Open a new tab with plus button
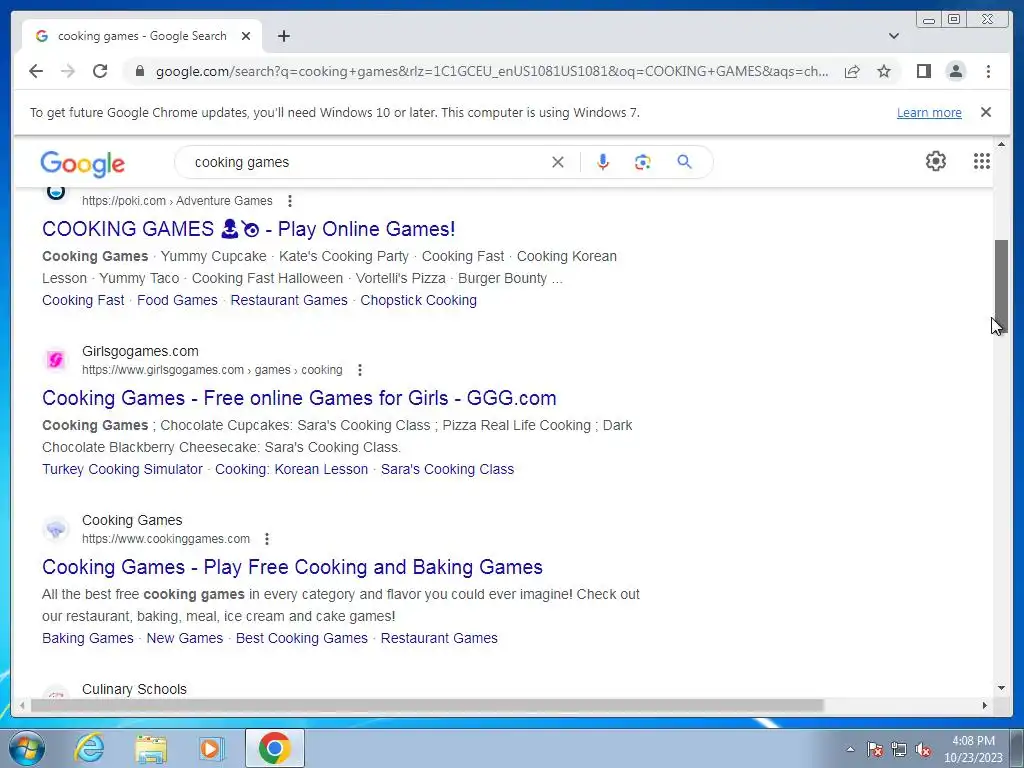The width and height of the screenshot is (1024, 768). (x=283, y=36)
